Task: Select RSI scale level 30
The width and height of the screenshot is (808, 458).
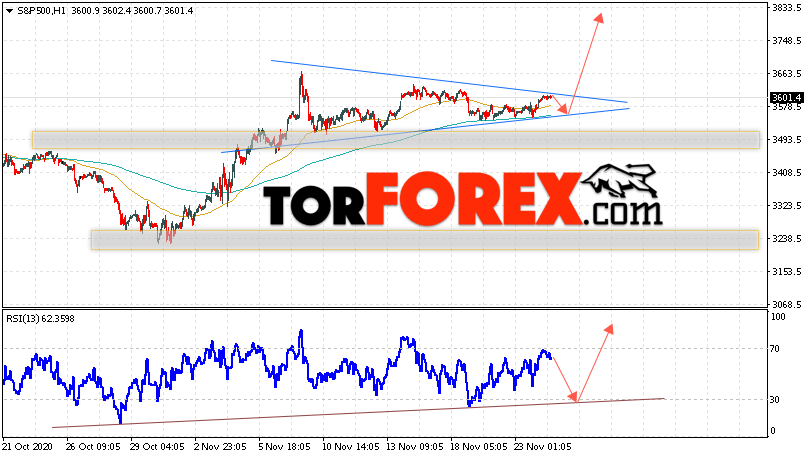Action: (775, 400)
